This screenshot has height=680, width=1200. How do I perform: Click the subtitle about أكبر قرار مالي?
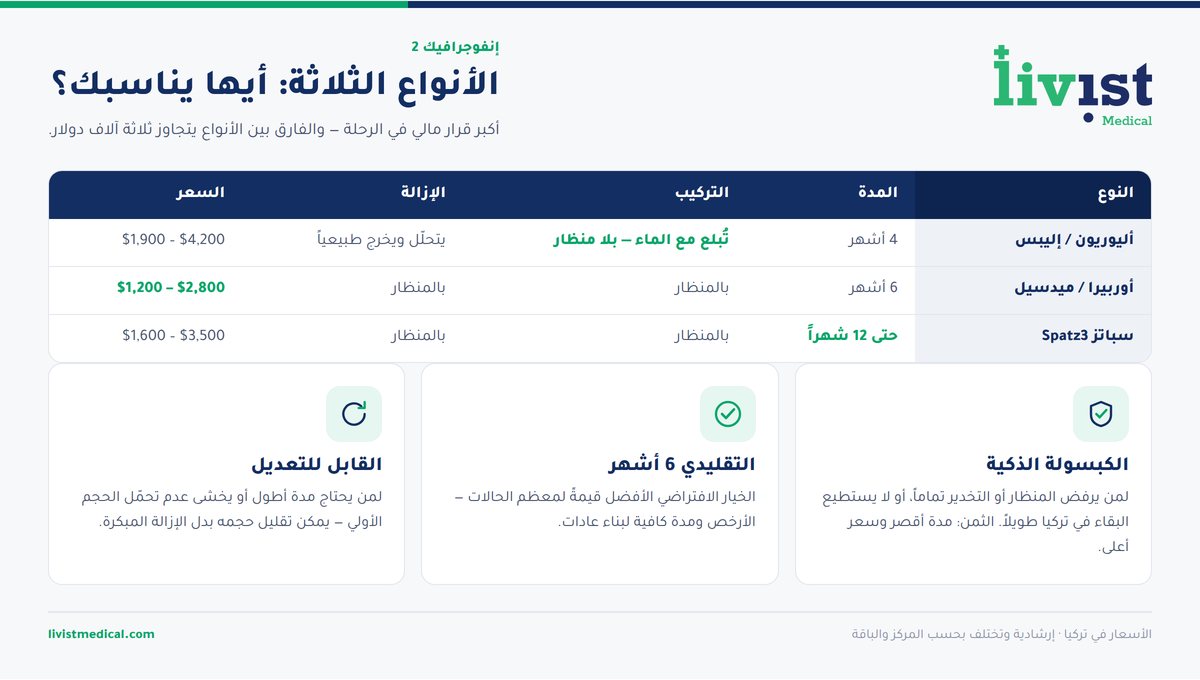(x=274, y=130)
